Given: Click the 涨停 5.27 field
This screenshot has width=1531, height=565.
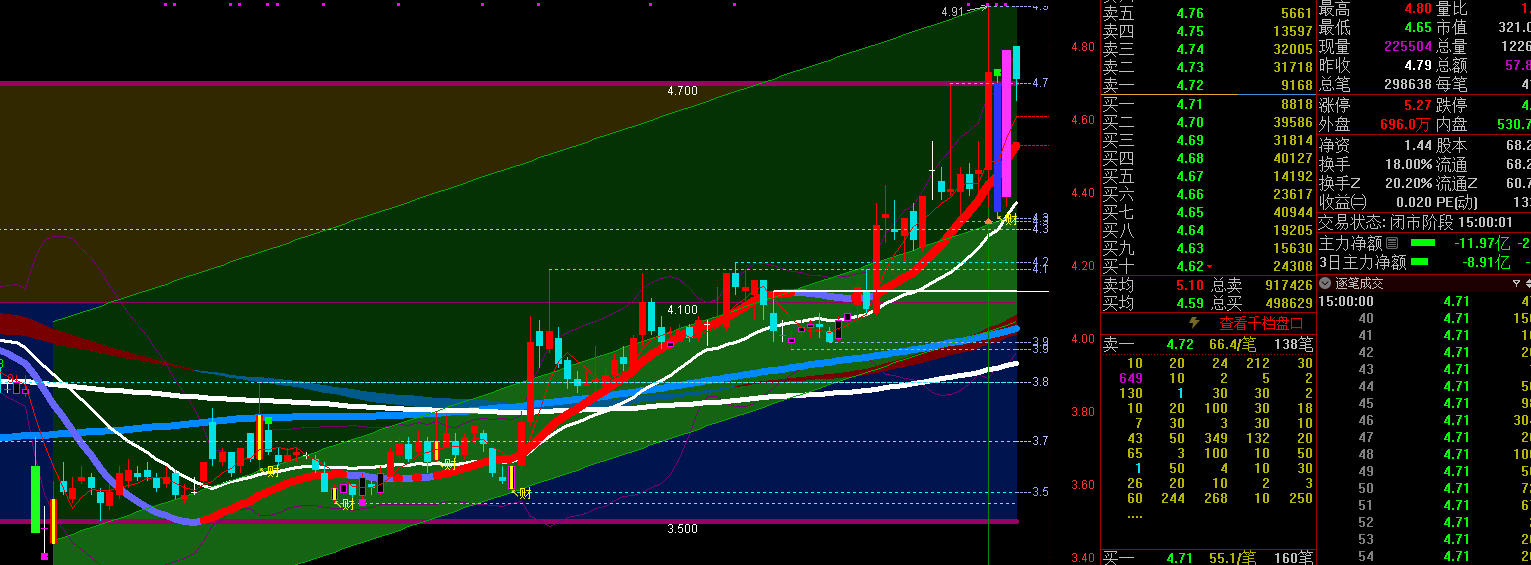Looking at the screenshot, I should click(1375, 105).
